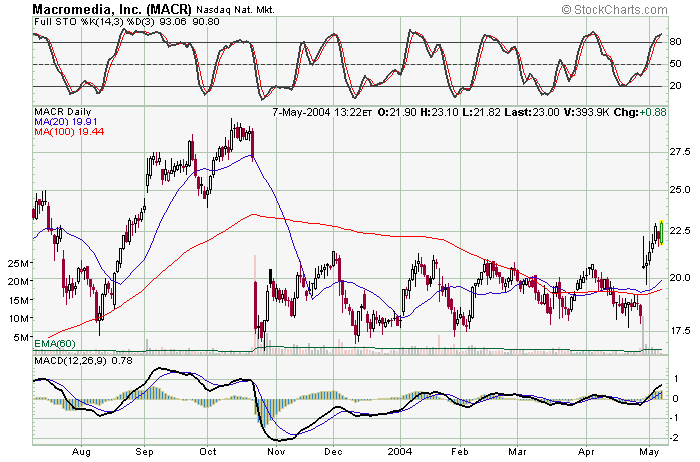Click the V: 393.9K volume value
This screenshot has width=700, height=462.
click(x=586, y=112)
